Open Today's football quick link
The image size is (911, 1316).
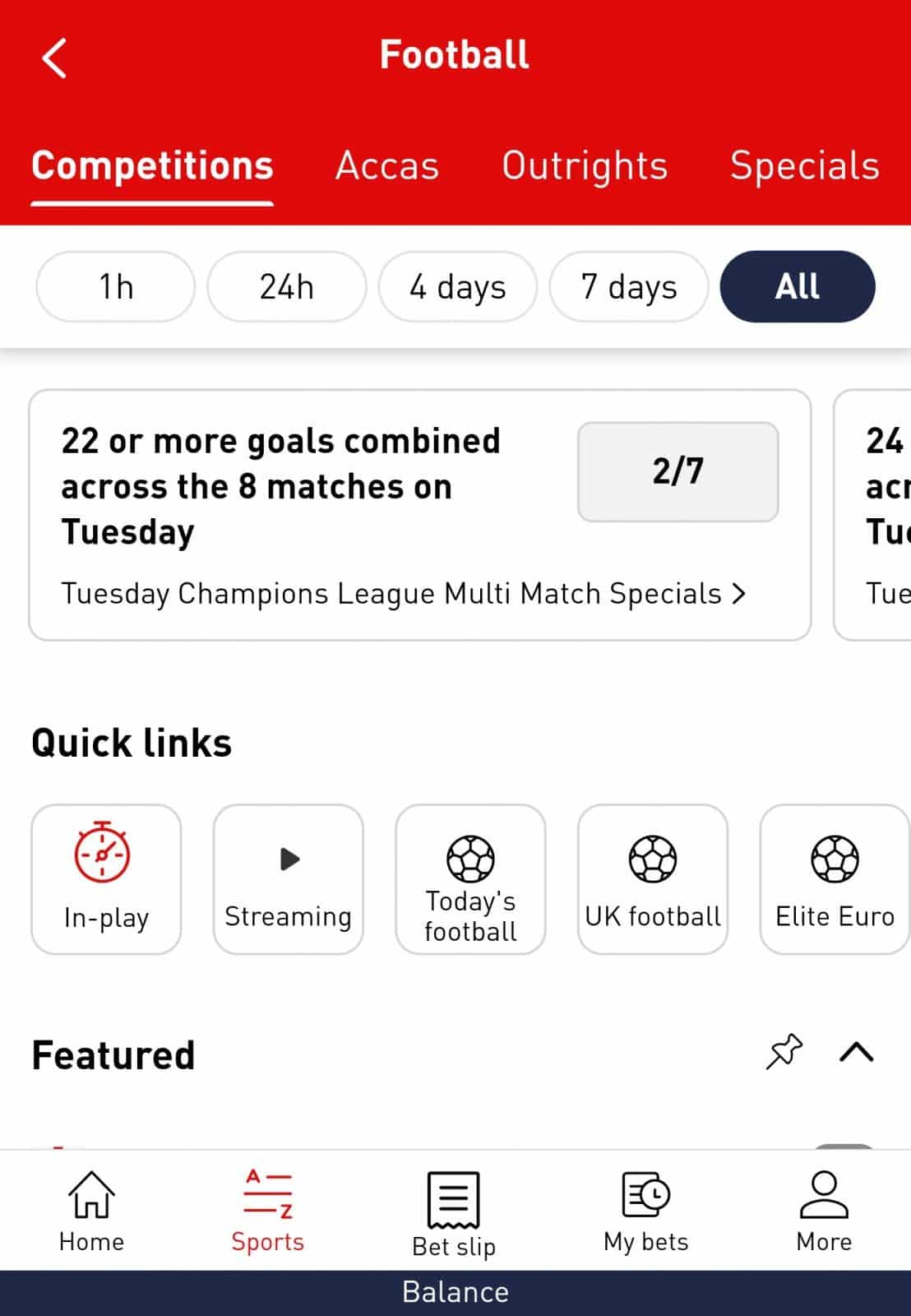tap(470, 879)
